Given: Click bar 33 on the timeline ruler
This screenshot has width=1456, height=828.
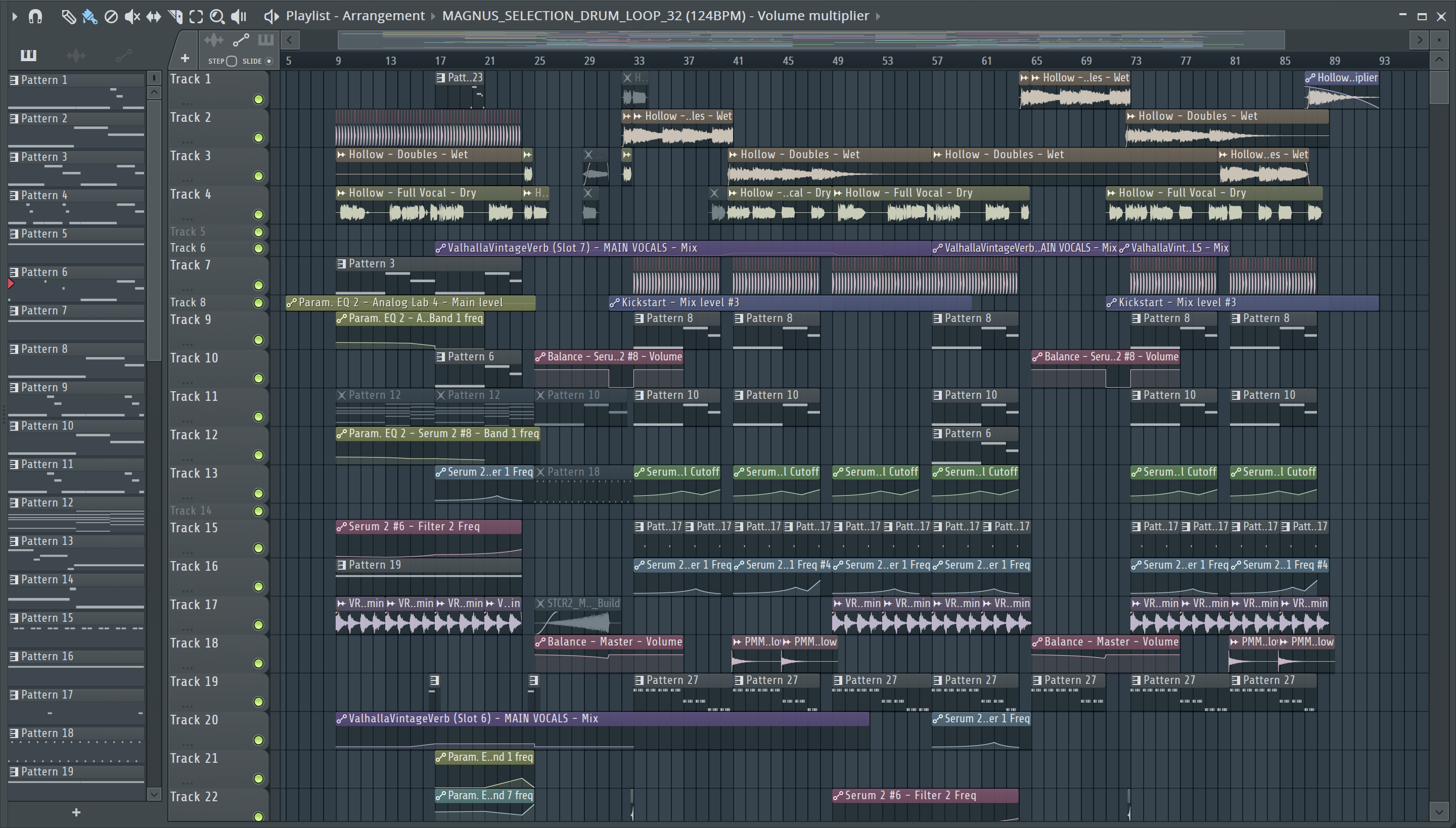Looking at the screenshot, I should [639, 61].
